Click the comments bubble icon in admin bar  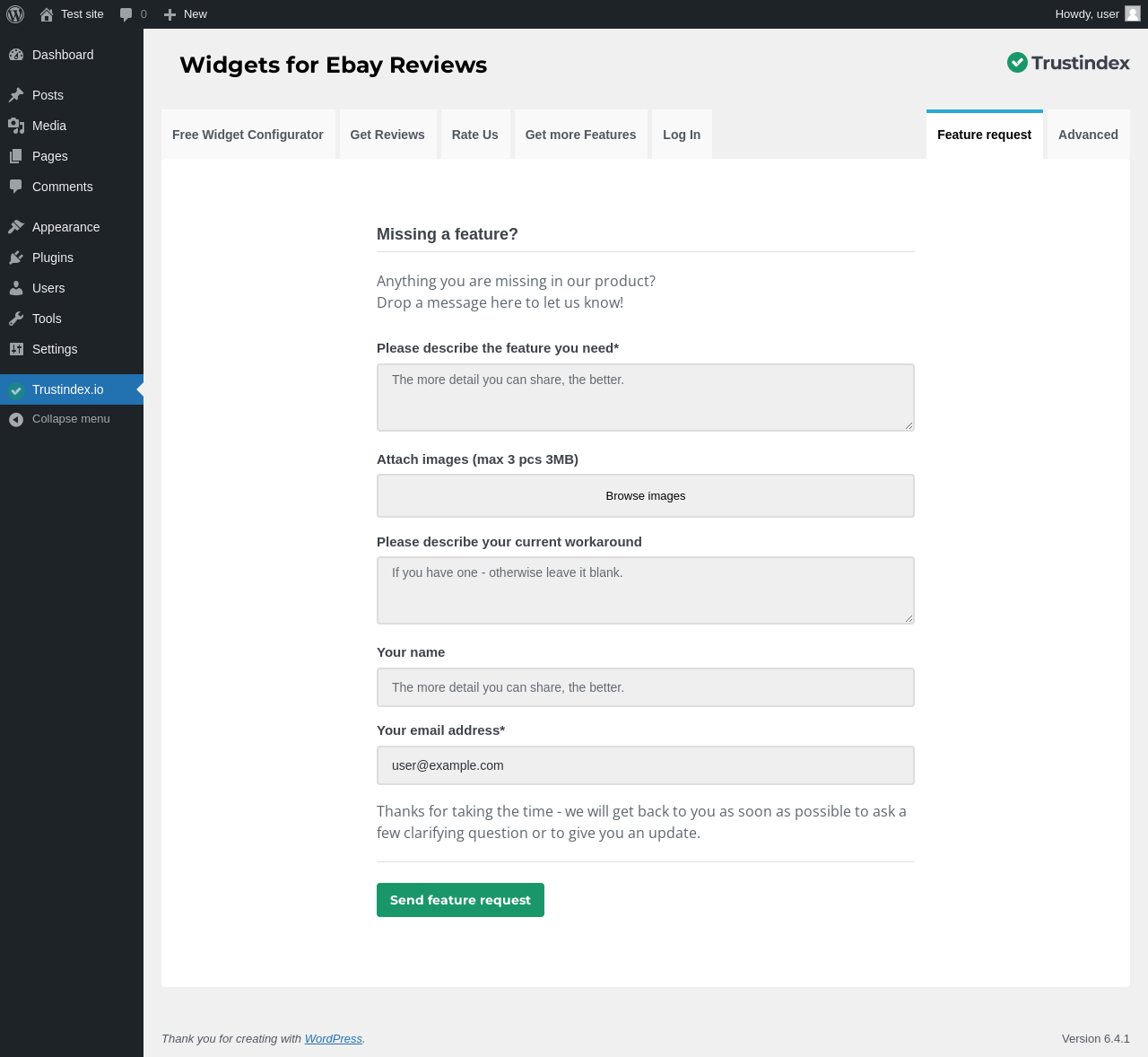pyautogui.click(x=126, y=14)
